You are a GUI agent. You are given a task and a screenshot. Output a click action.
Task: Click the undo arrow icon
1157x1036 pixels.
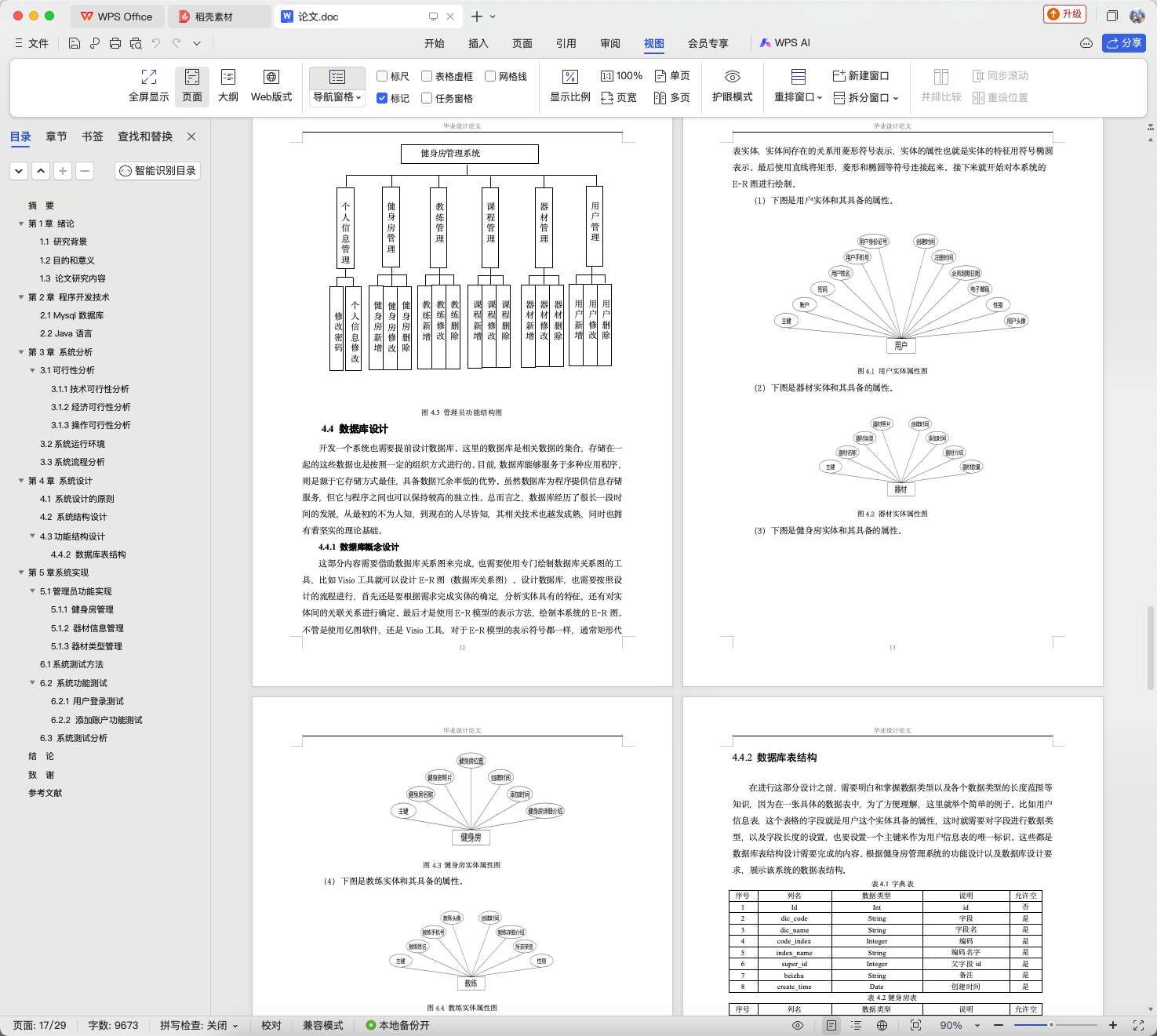(x=156, y=43)
